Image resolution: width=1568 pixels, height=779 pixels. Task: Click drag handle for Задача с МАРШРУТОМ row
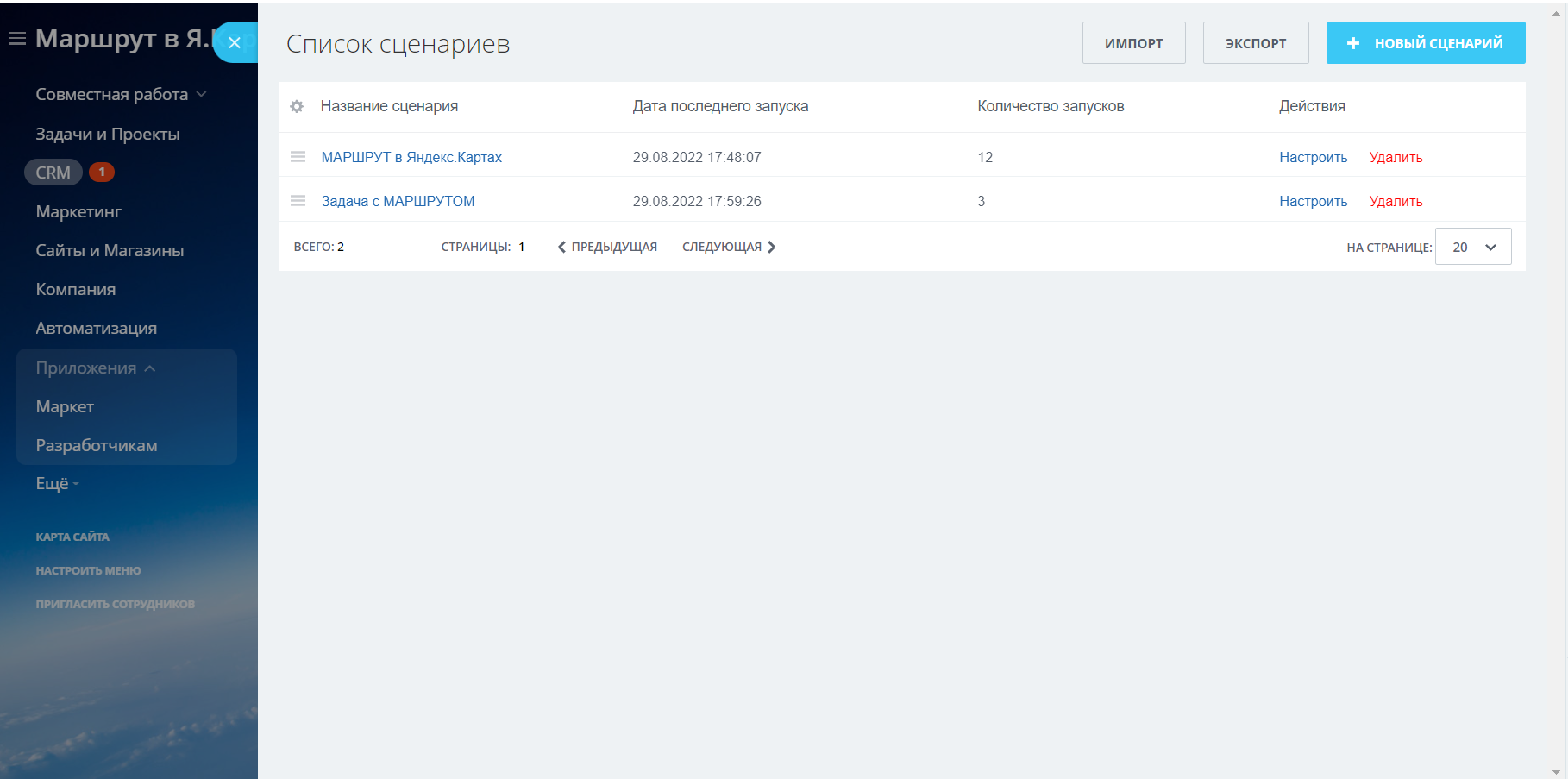[x=298, y=201]
